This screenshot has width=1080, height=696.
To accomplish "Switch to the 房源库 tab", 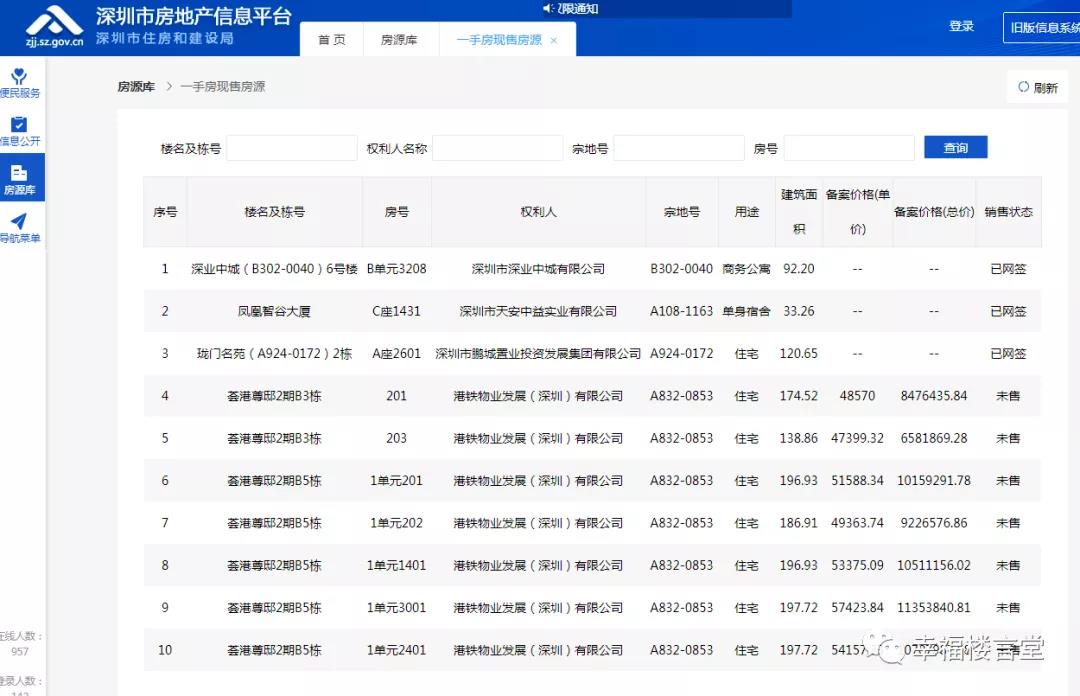I will (x=399, y=40).
